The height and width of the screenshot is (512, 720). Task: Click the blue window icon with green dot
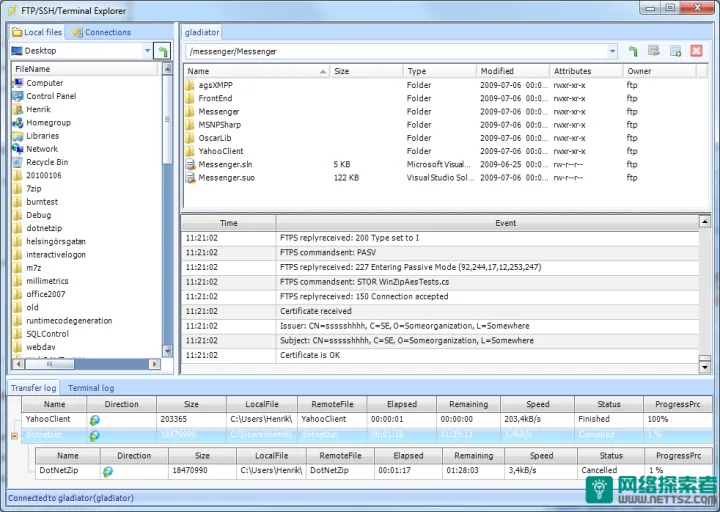(x=675, y=51)
